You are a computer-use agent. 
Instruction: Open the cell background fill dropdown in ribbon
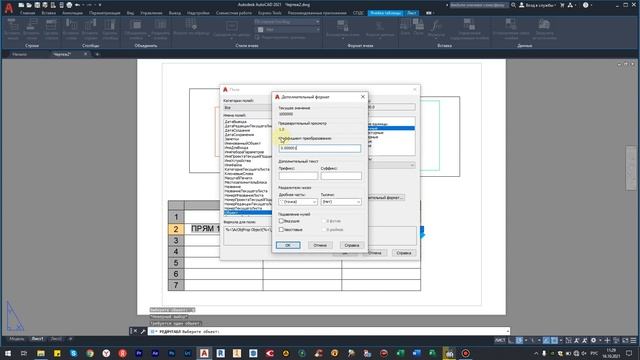[287, 29]
